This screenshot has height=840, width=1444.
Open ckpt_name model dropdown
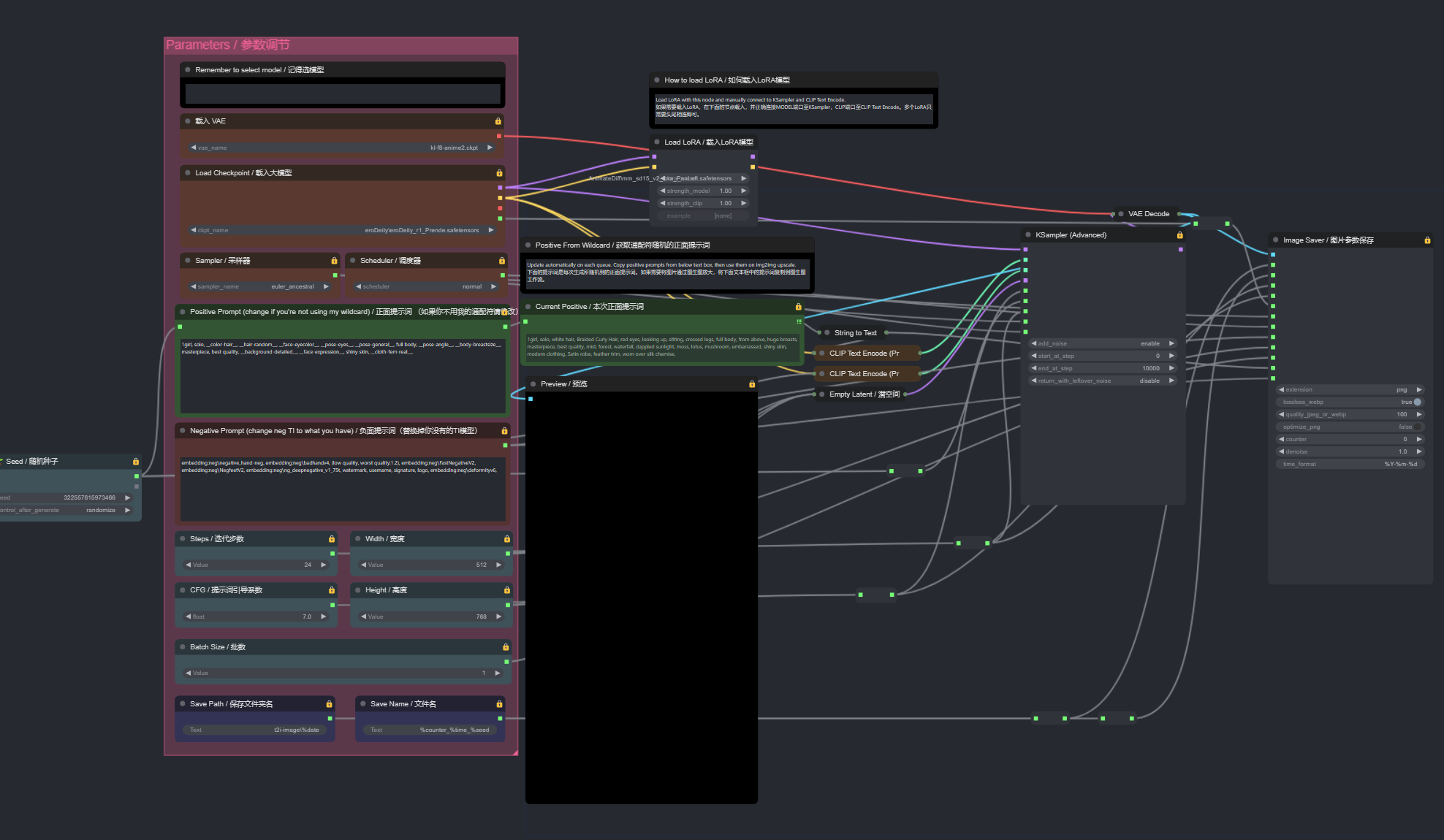point(342,230)
